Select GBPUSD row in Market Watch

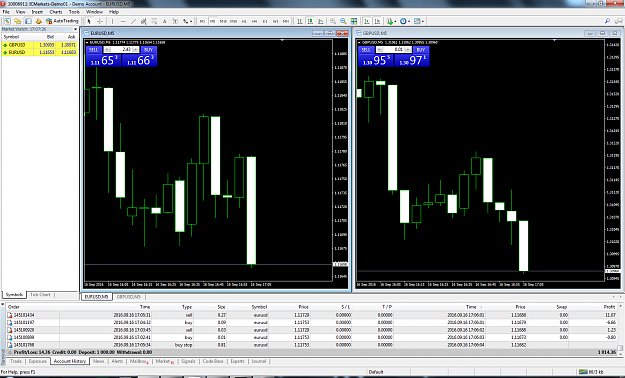pos(39,45)
